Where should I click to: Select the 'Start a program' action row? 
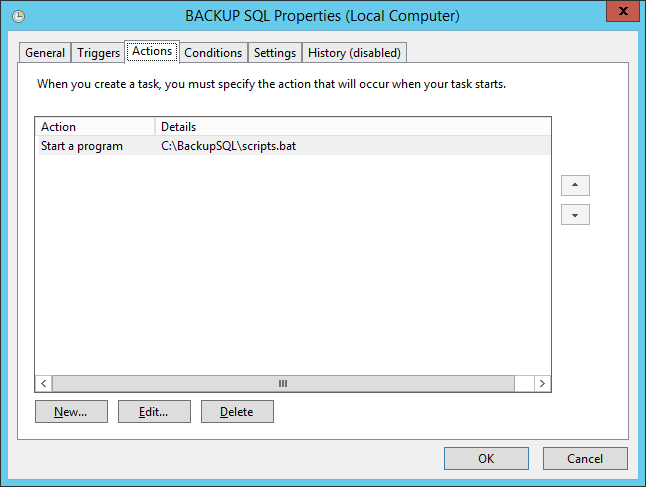(82, 146)
